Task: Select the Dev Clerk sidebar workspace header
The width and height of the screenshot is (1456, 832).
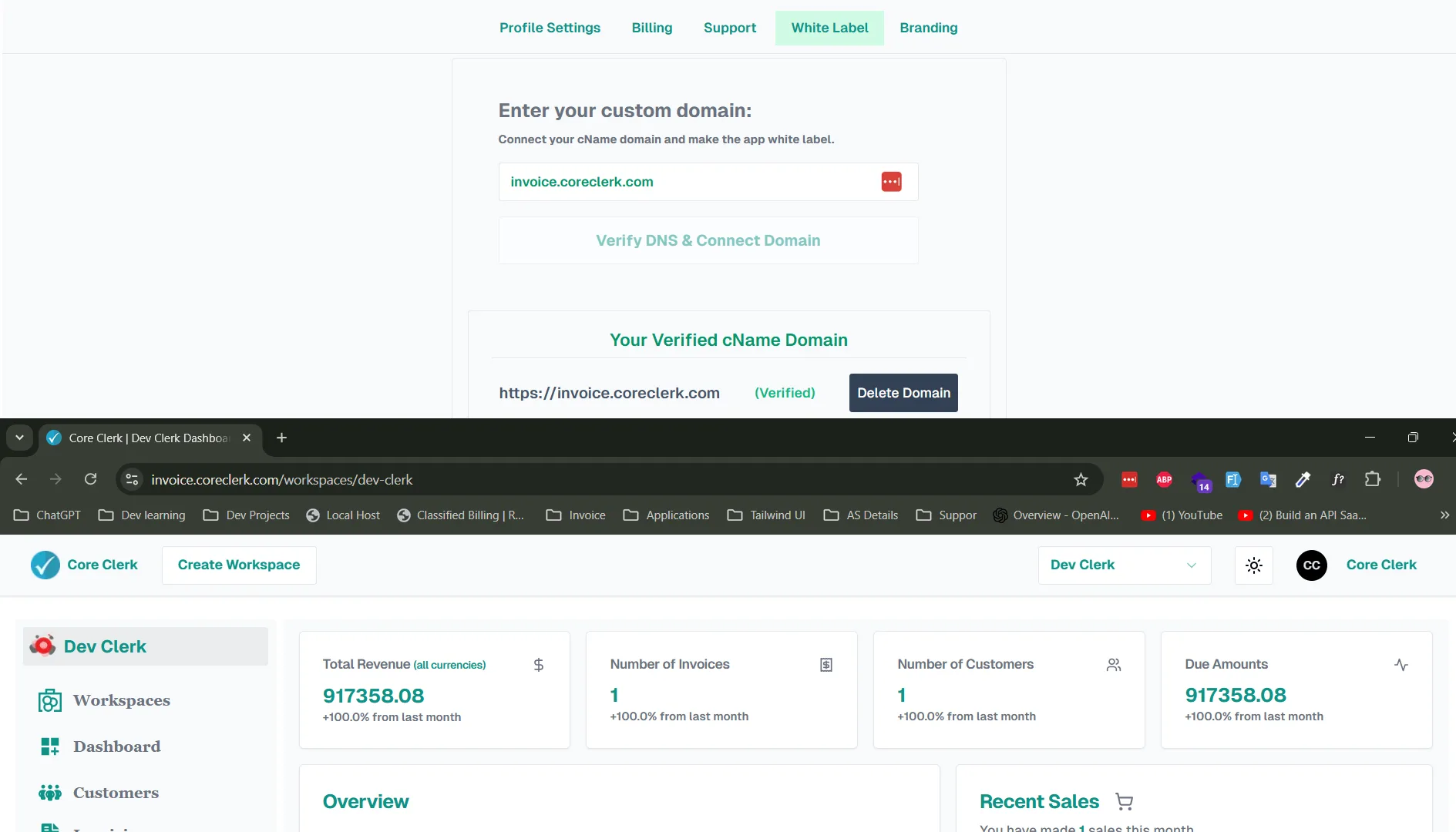Action: 146,646
